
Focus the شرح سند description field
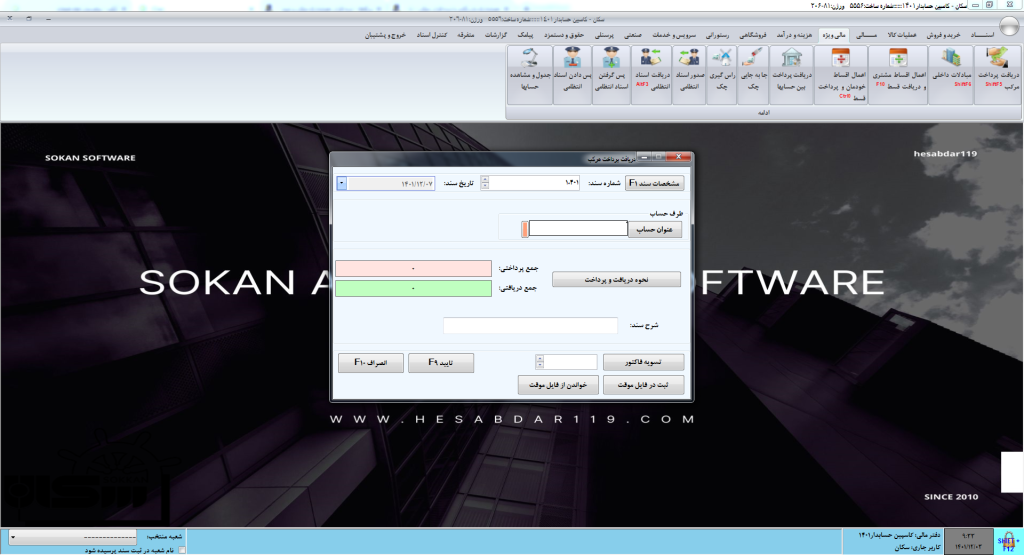530,325
